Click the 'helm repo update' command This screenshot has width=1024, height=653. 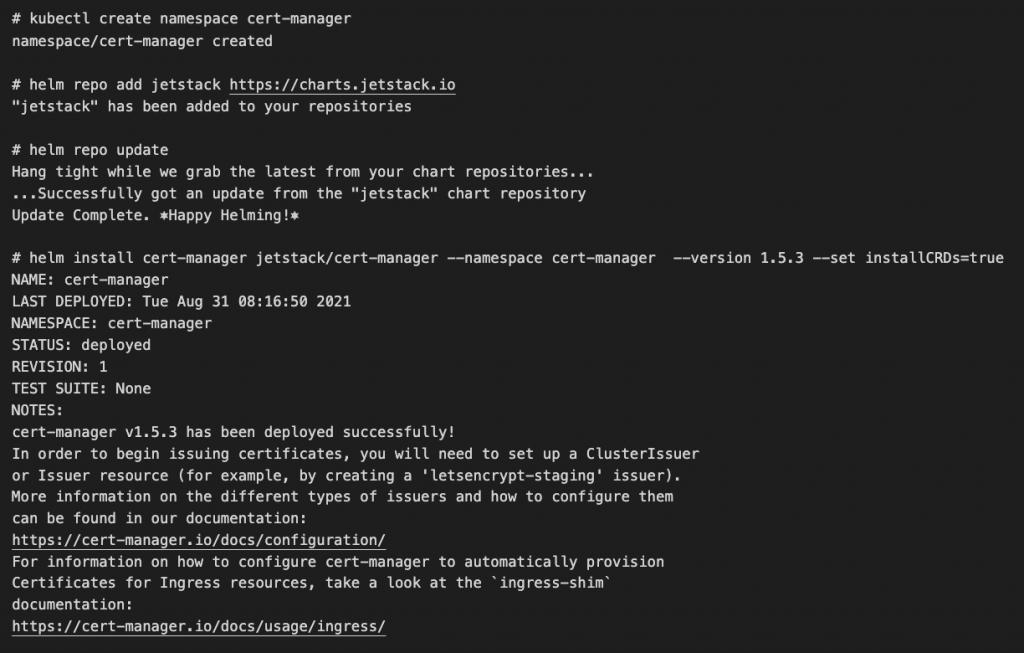tap(90, 150)
